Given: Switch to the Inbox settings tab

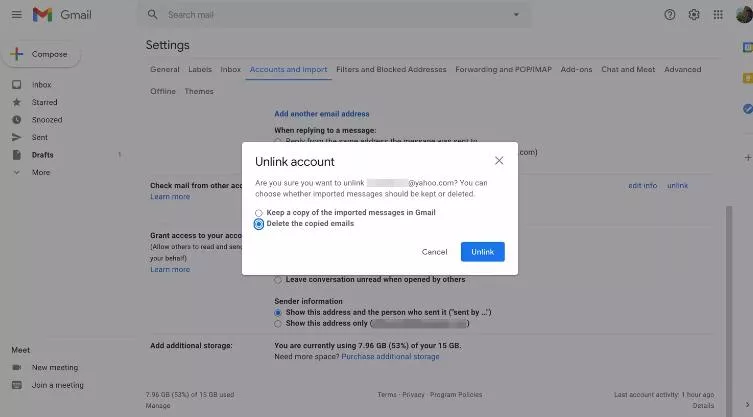Looking at the screenshot, I should [231, 70].
